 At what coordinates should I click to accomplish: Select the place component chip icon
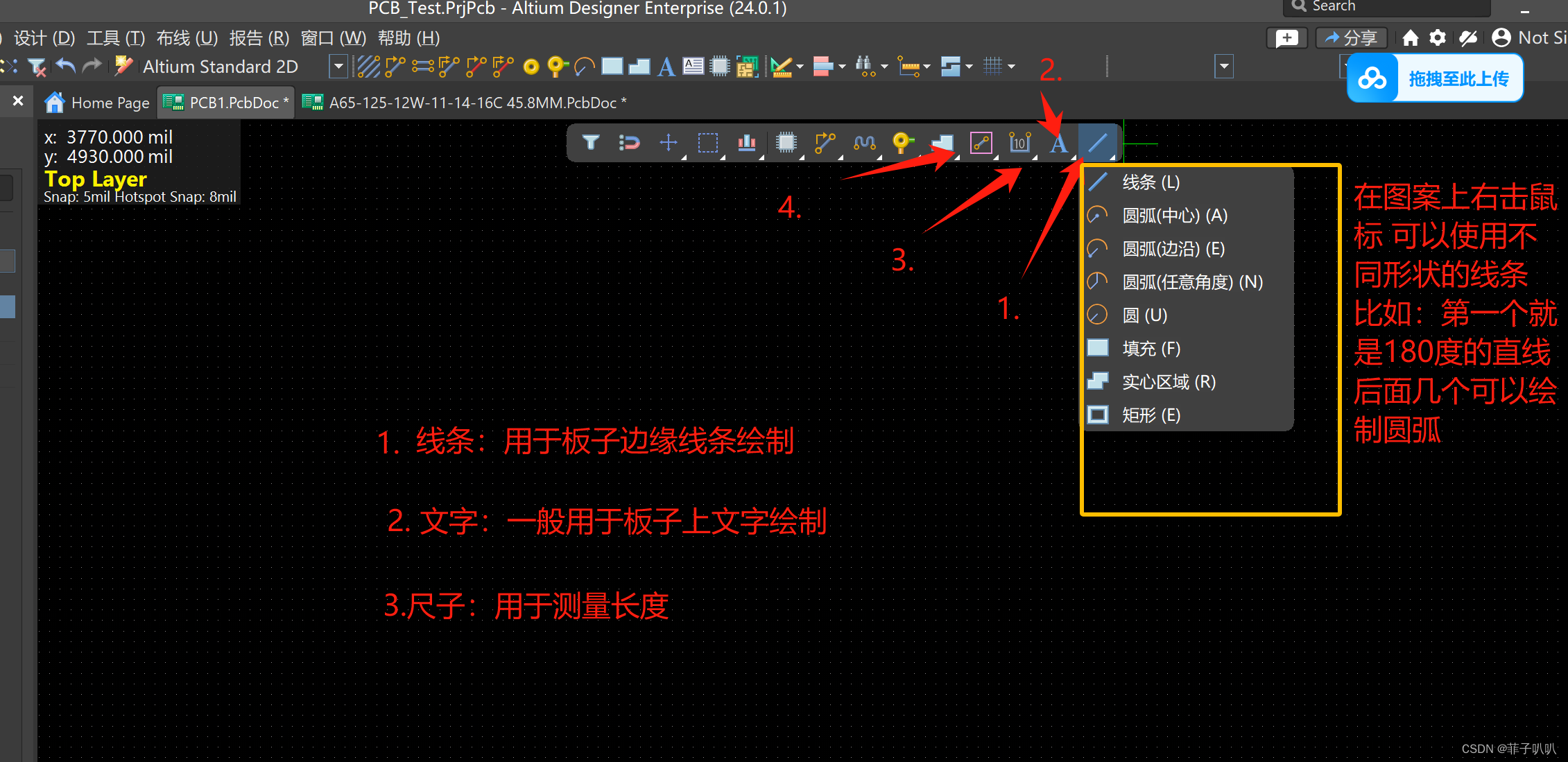click(786, 143)
